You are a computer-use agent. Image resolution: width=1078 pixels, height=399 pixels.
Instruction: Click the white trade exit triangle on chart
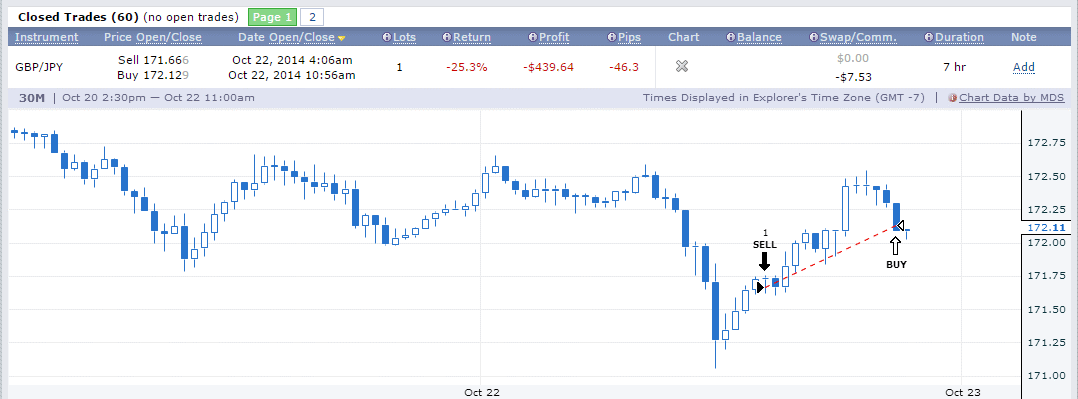coord(900,226)
